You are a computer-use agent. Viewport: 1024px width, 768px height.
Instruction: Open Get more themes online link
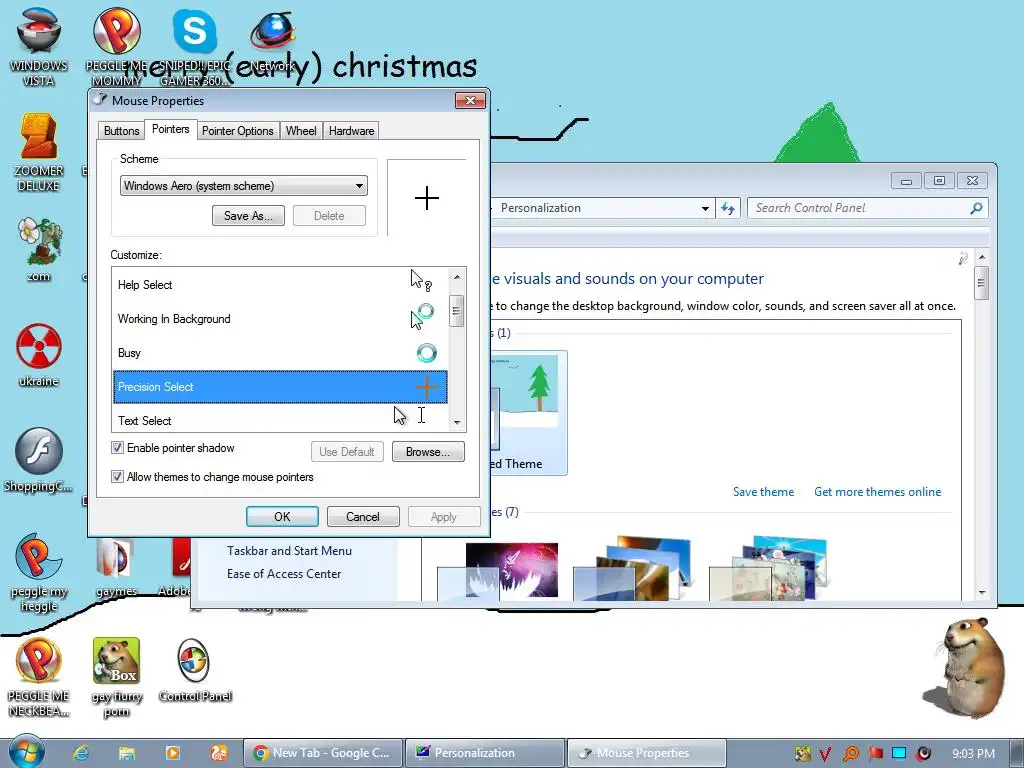[x=877, y=492]
